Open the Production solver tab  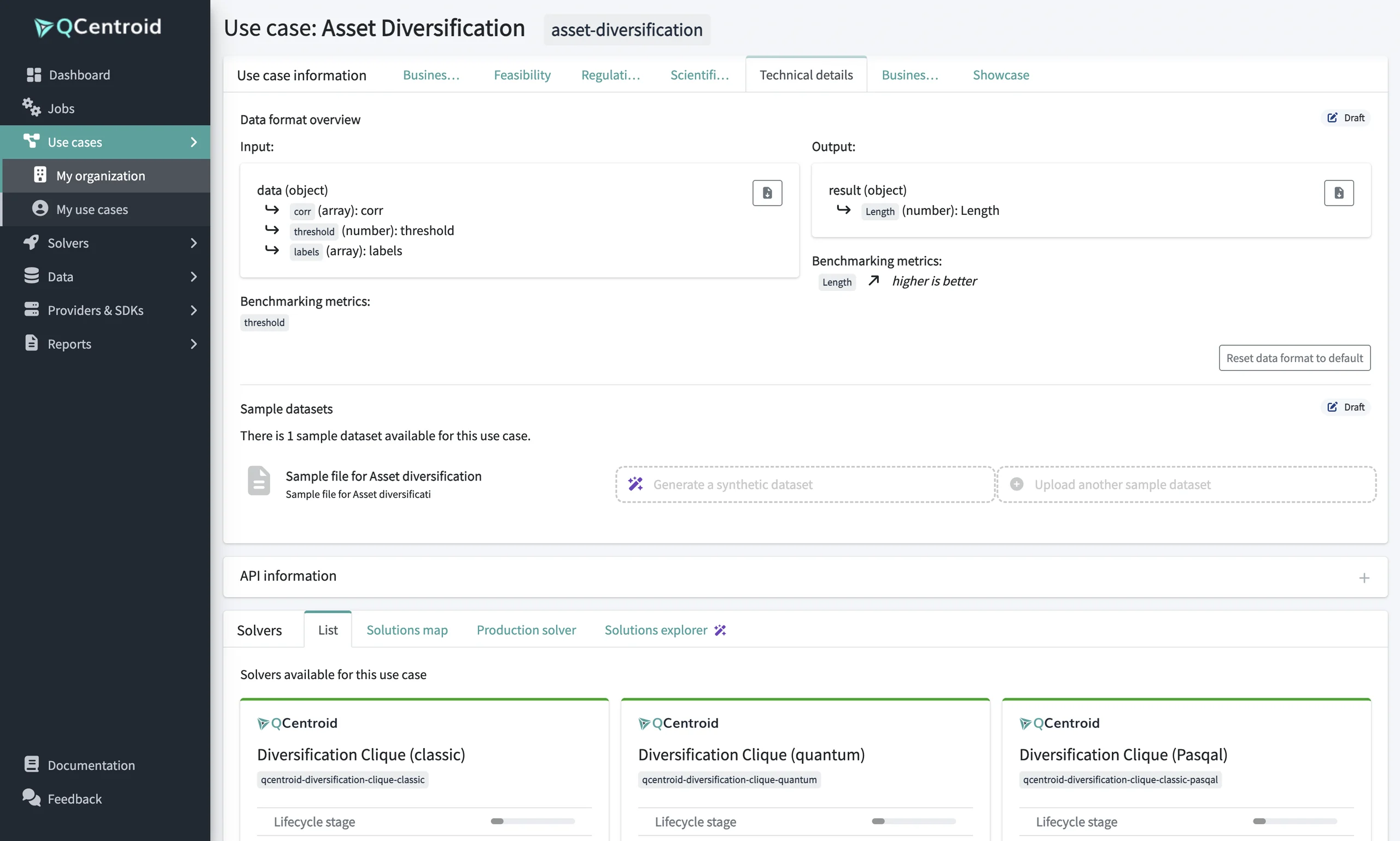click(x=526, y=629)
